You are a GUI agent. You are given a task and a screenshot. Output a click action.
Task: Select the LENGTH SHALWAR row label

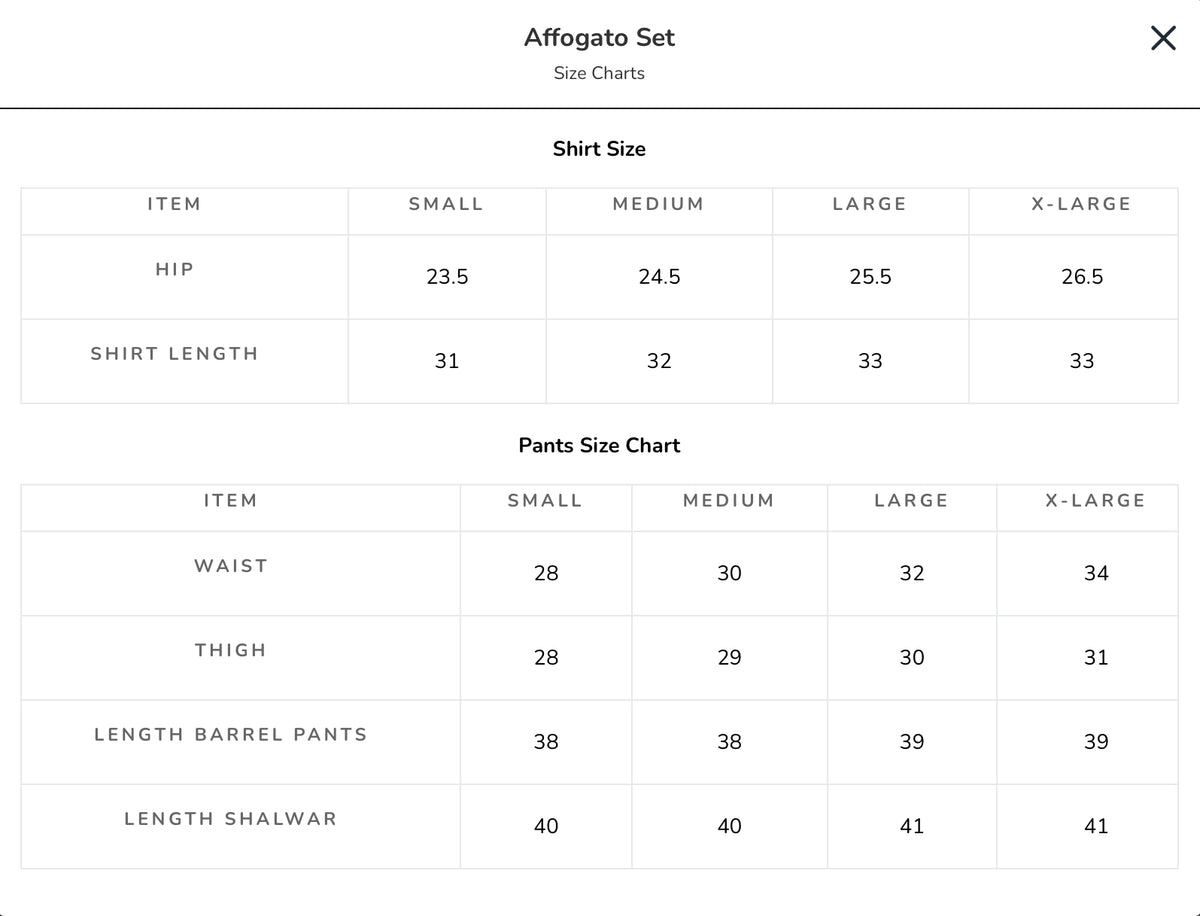pos(231,818)
